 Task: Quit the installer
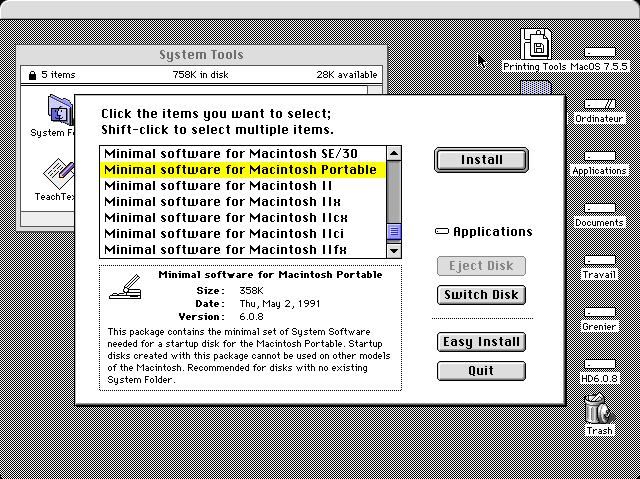point(481,370)
